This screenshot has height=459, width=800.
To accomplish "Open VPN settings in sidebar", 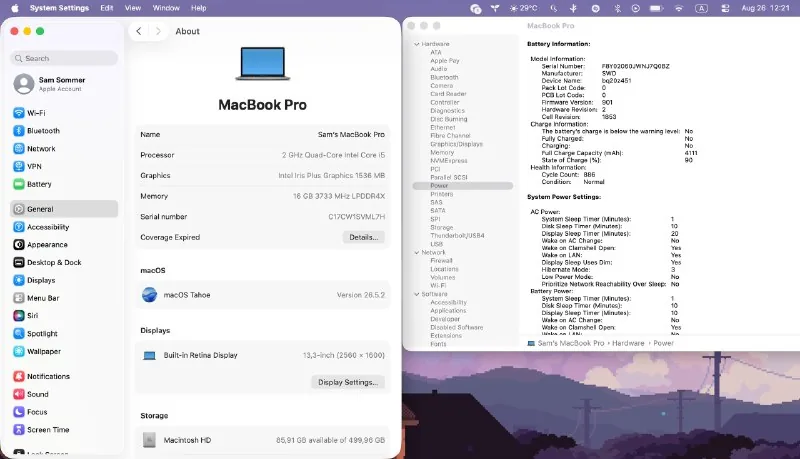I will [64, 167].
